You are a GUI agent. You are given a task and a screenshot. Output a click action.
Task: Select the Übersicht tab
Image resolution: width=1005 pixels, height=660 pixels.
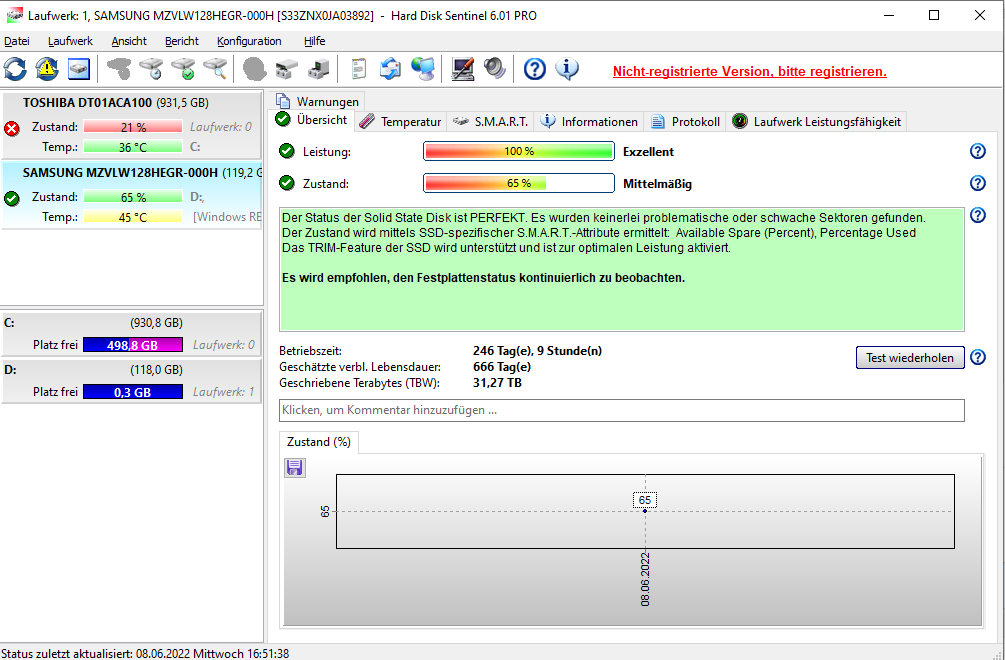coord(312,120)
